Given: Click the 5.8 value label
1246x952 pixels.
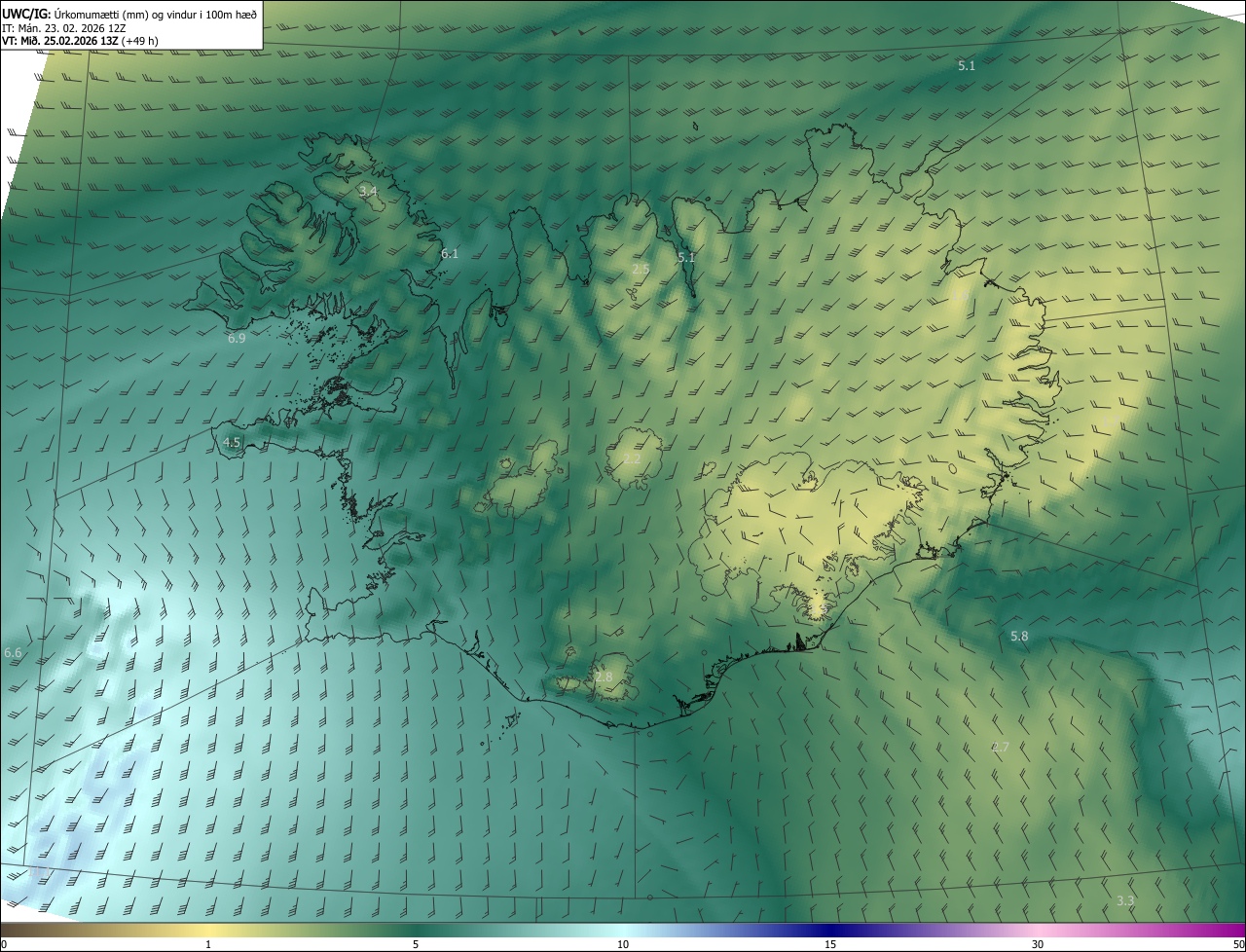Looking at the screenshot, I should 1019,636.
